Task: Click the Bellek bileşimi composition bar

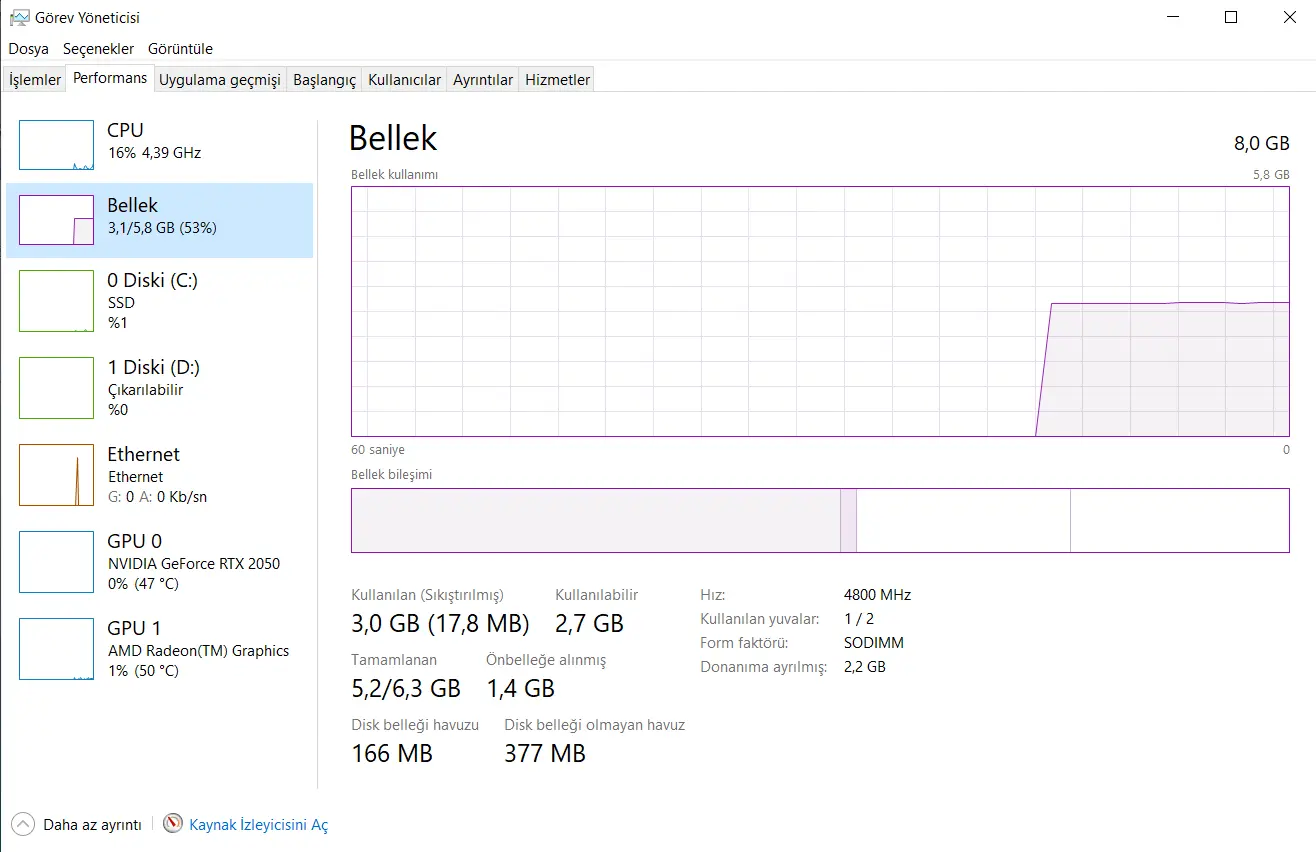Action: tap(820, 520)
